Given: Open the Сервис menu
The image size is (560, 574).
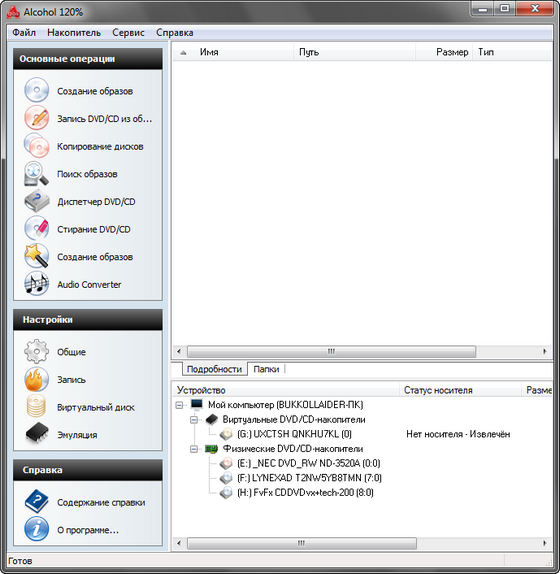Looking at the screenshot, I should (x=128, y=33).
